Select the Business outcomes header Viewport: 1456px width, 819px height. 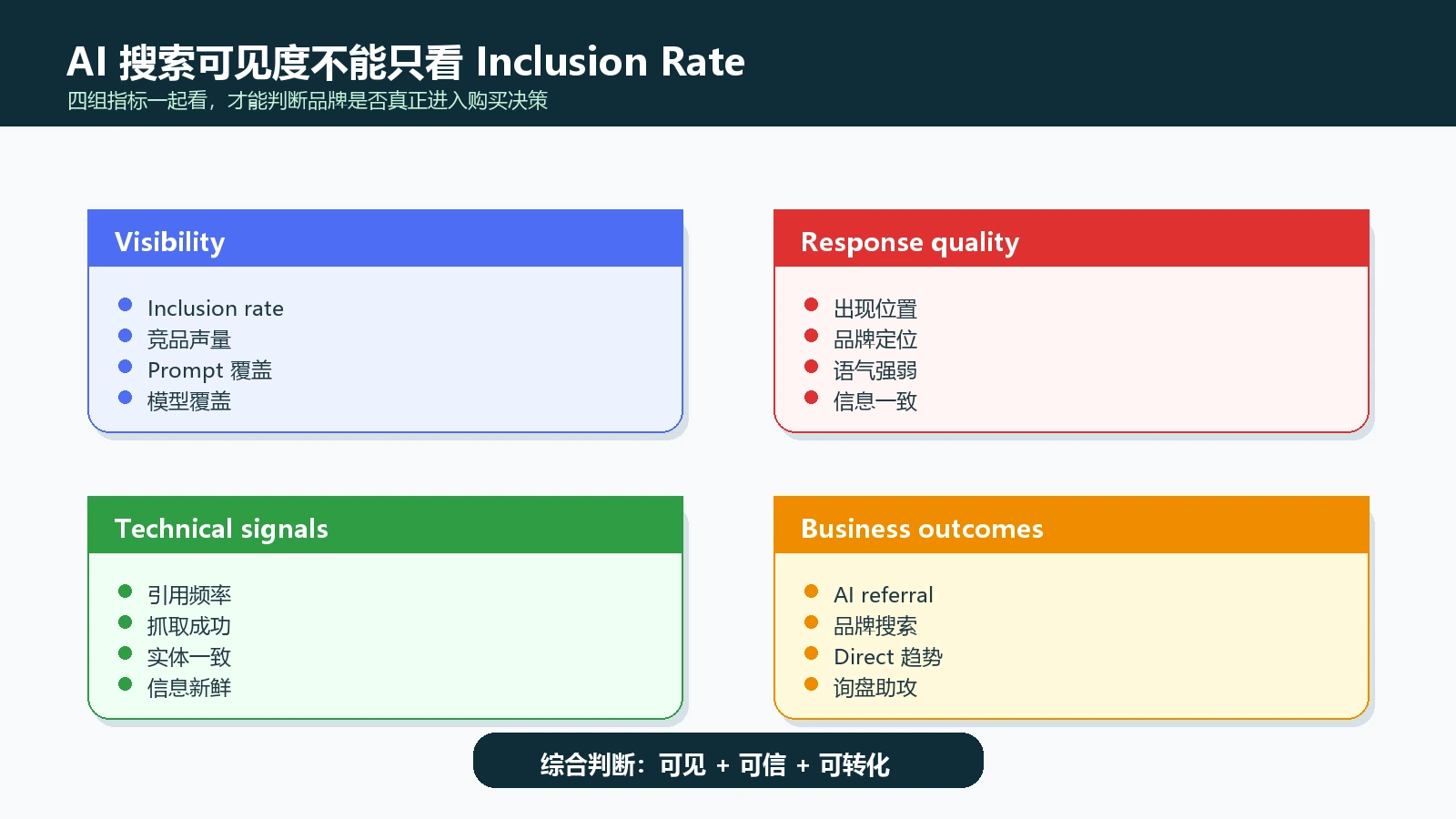1072,525
